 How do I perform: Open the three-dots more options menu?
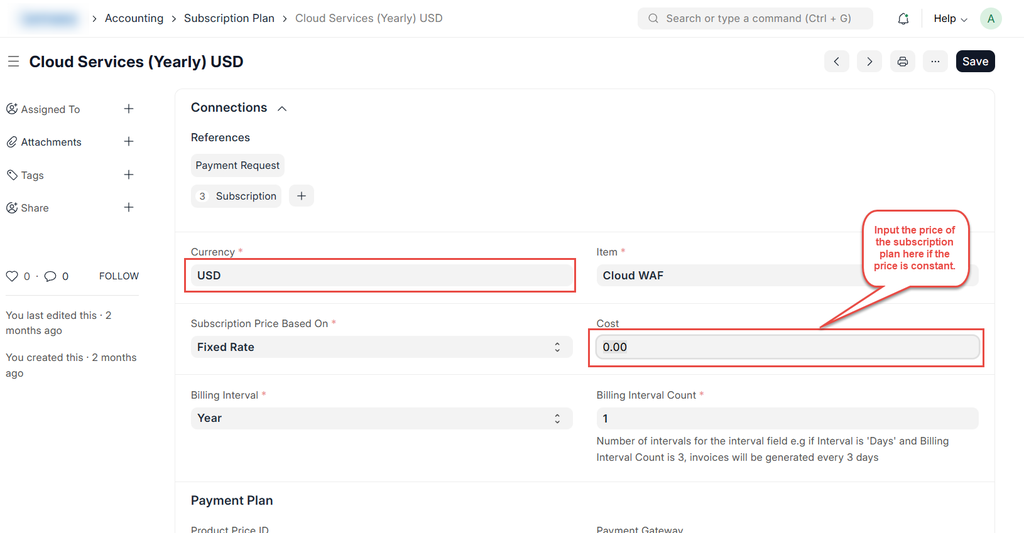(935, 62)
